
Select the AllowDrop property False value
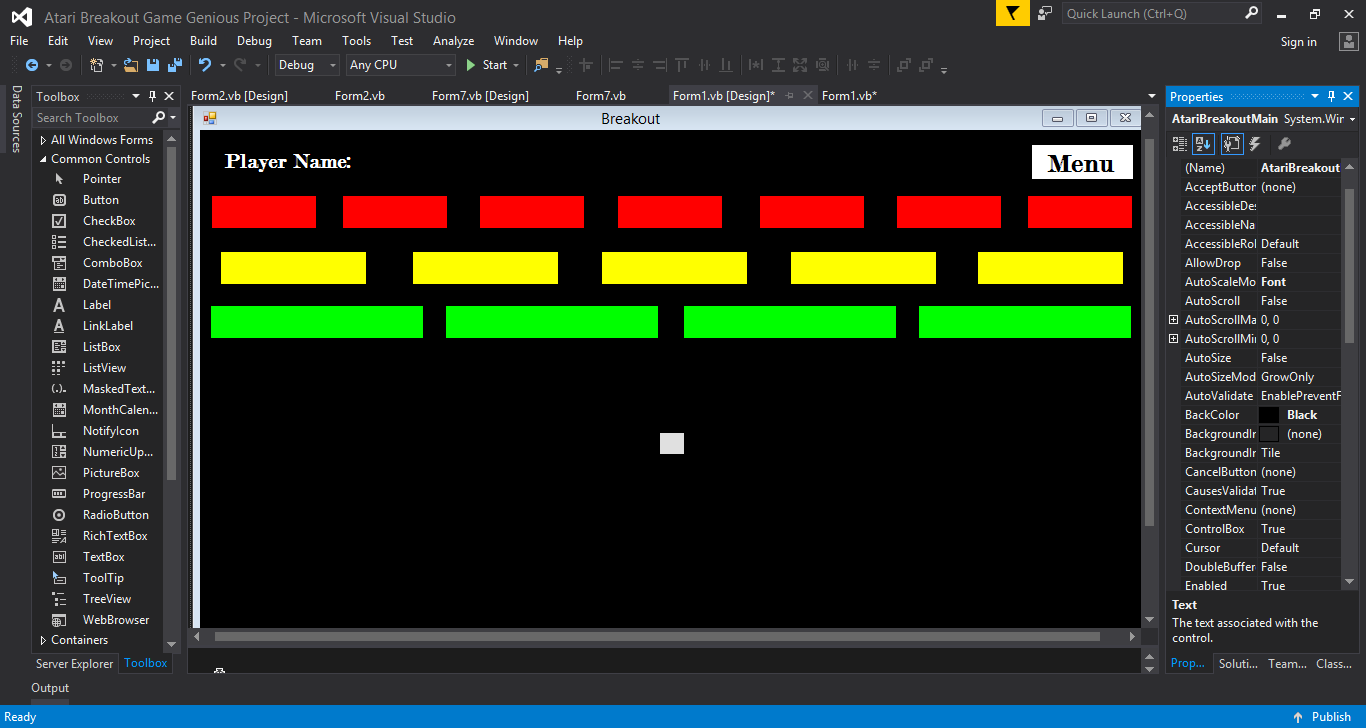pos(1298,263)
